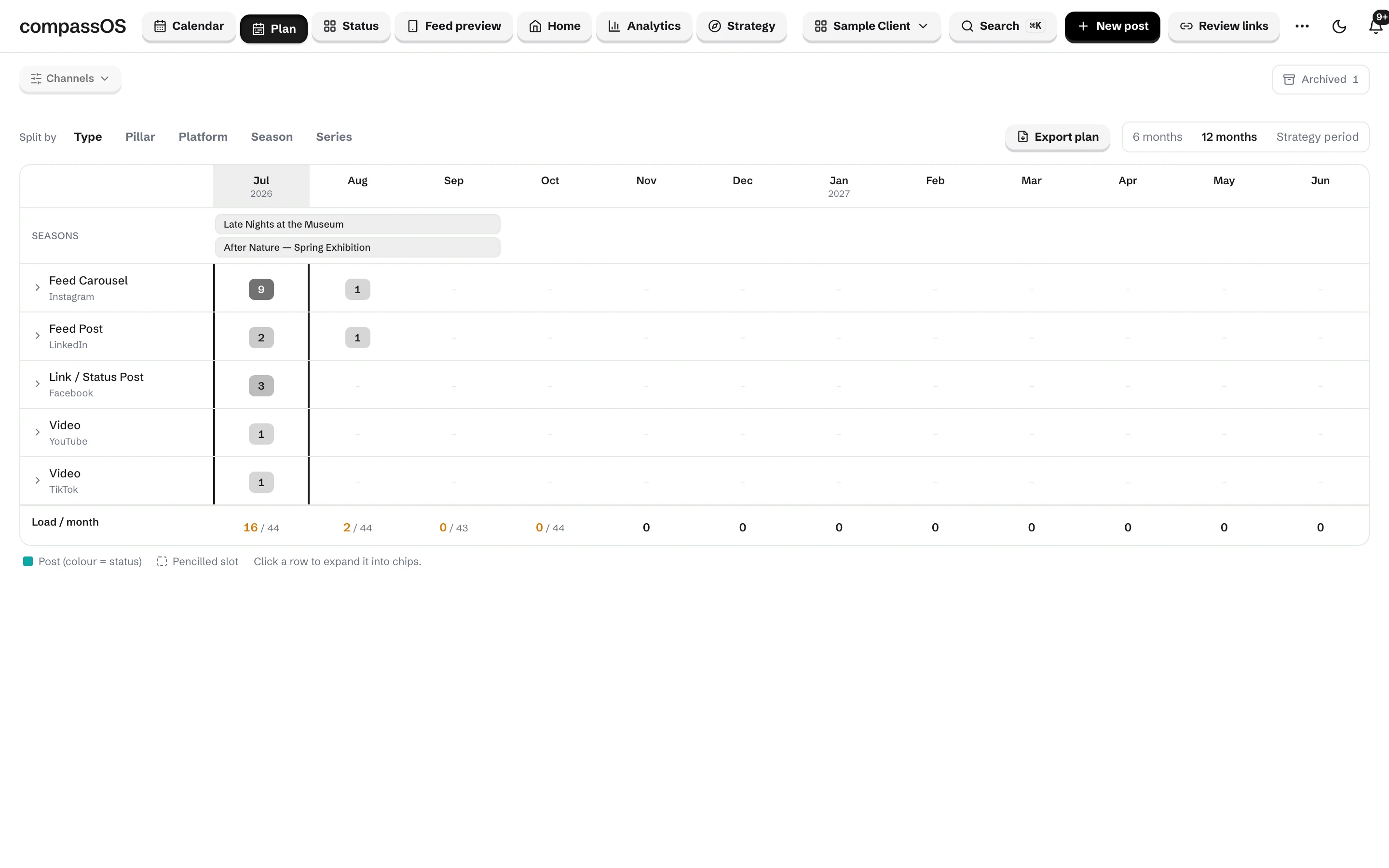Select After Nature — Spring Exhibition season bar
The height and width of the screenshot is (868, 1389).
tap(357, 247)
